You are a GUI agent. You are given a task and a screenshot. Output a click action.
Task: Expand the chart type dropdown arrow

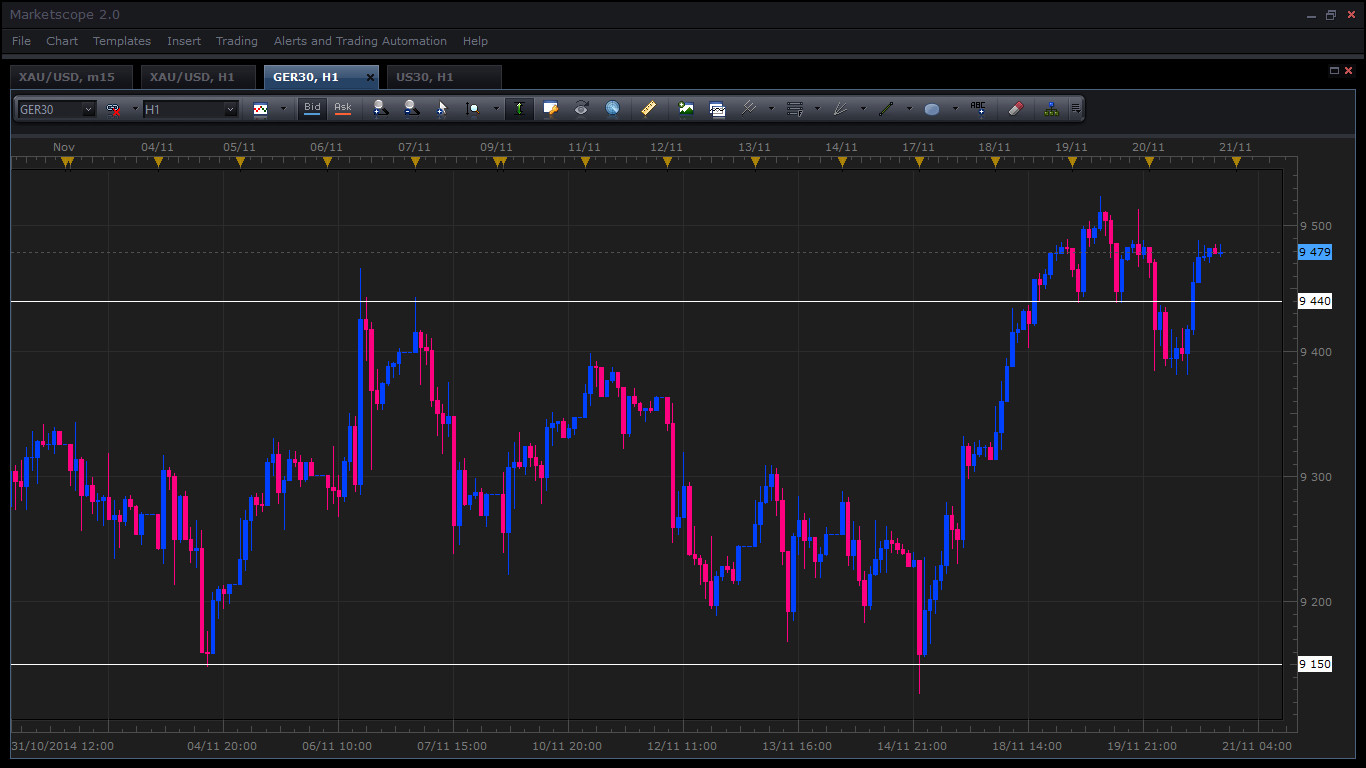[283, 109]
